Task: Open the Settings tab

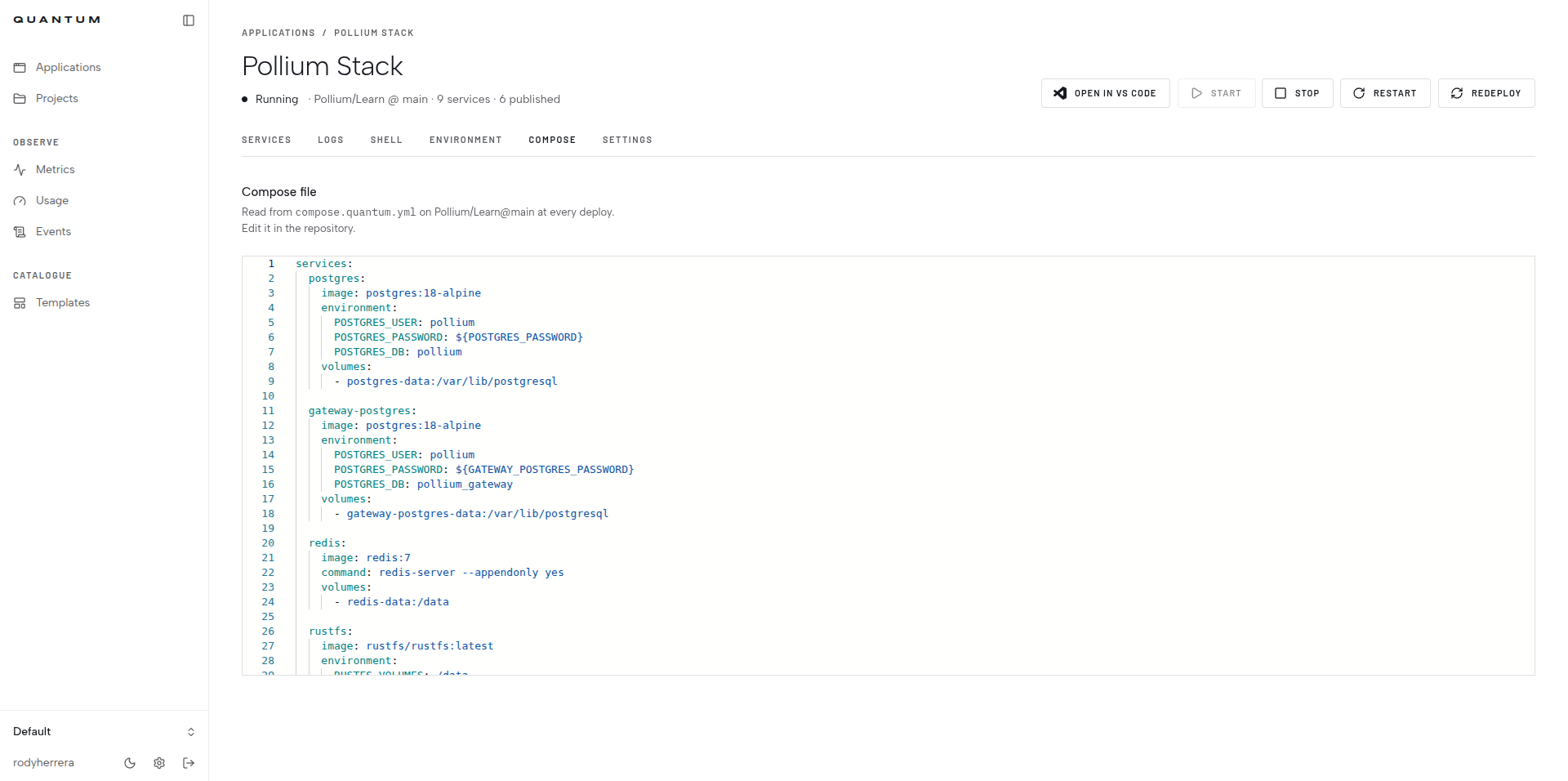Action: coord(627,140)
